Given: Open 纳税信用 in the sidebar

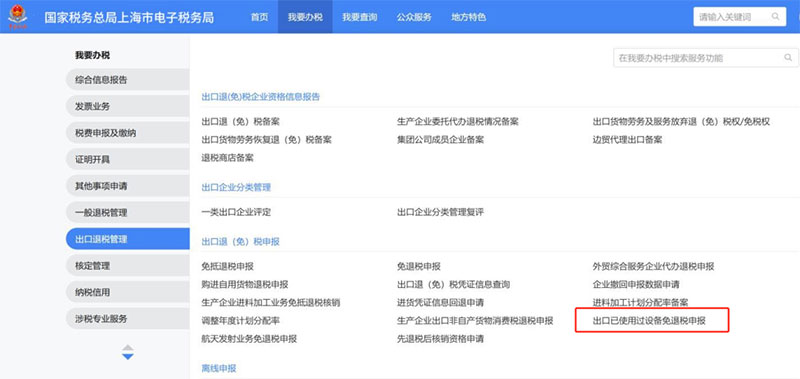Looking at the screenshot, I should (x=128, y=292).
